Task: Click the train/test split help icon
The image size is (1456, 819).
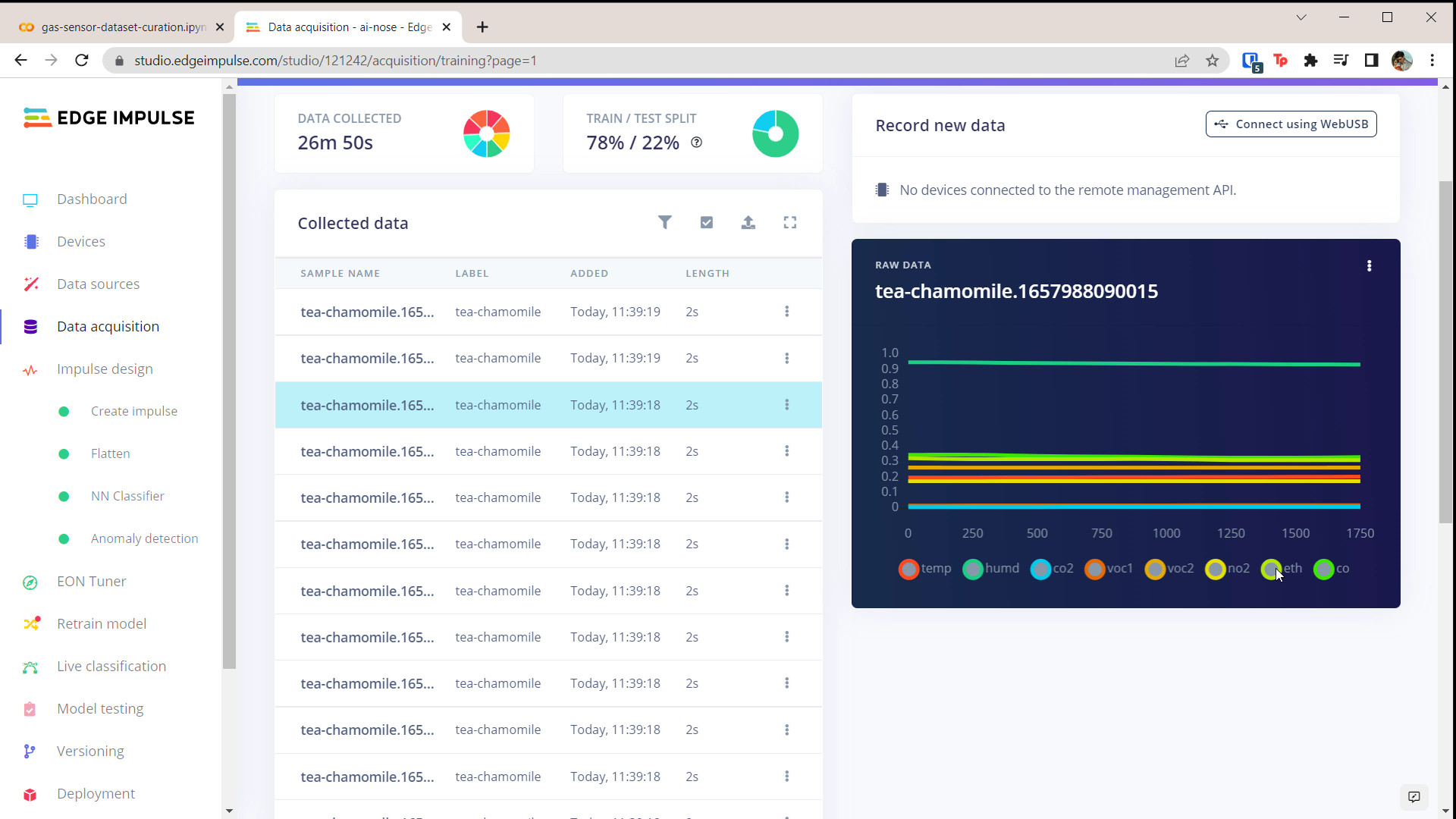Action: tap(696, 143)
